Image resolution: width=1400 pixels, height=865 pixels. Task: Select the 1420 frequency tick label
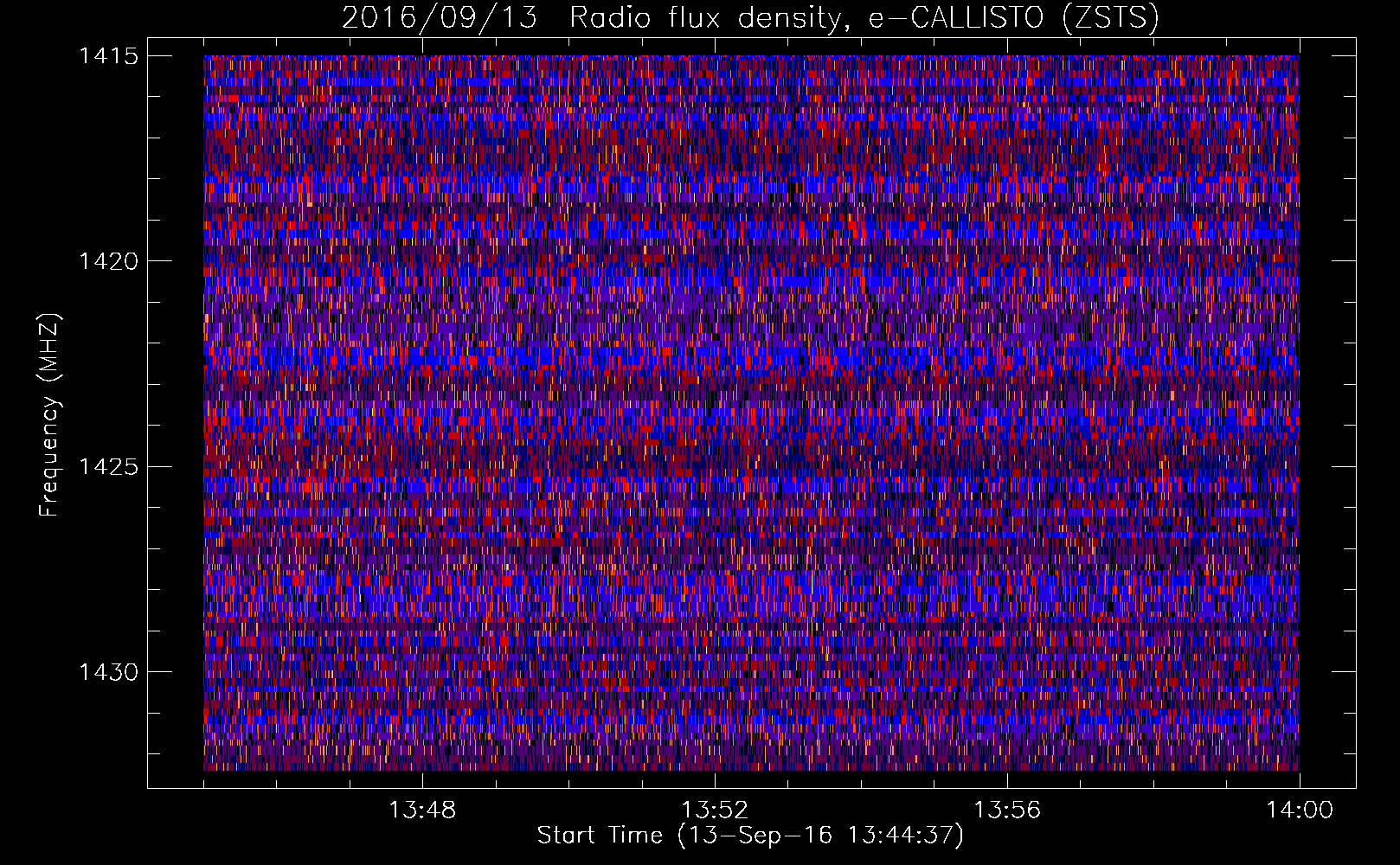(x=108, y=261)
